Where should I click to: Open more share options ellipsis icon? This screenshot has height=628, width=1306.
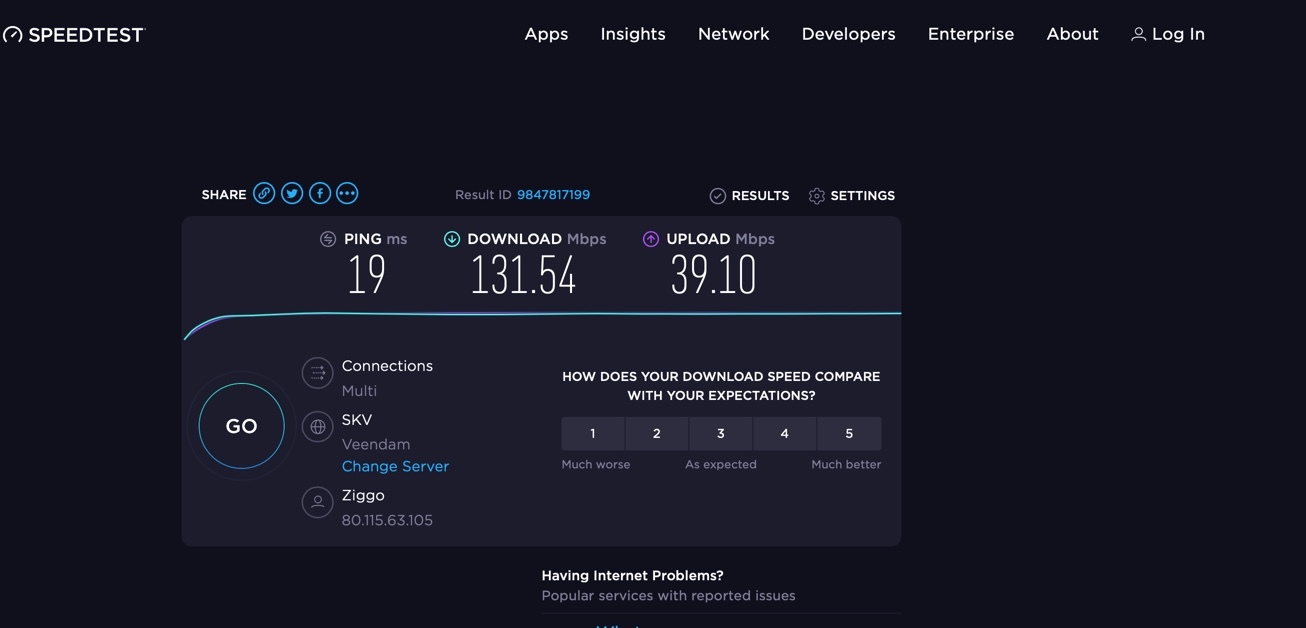tap(347, 193)
